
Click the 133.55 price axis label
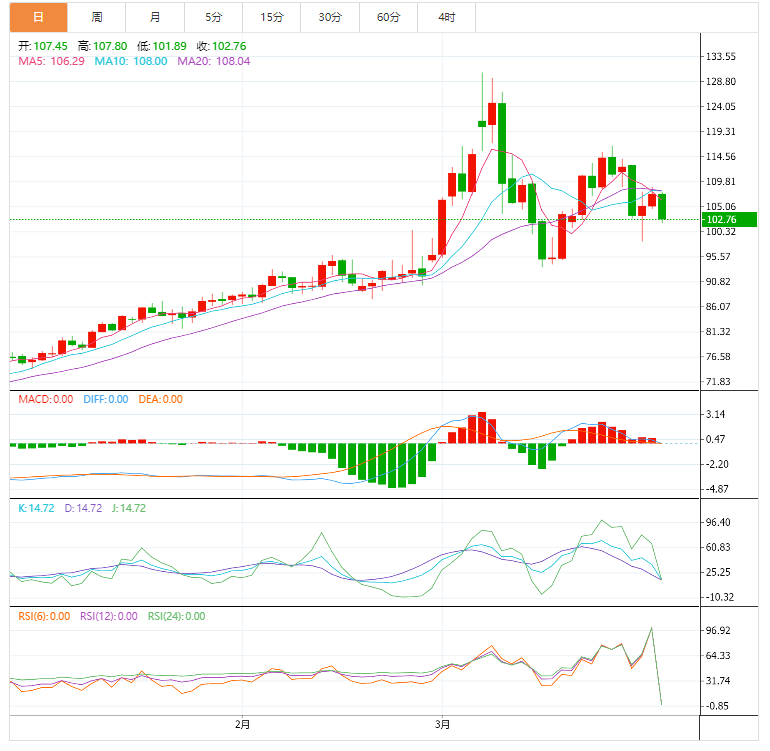click(720, 56)
